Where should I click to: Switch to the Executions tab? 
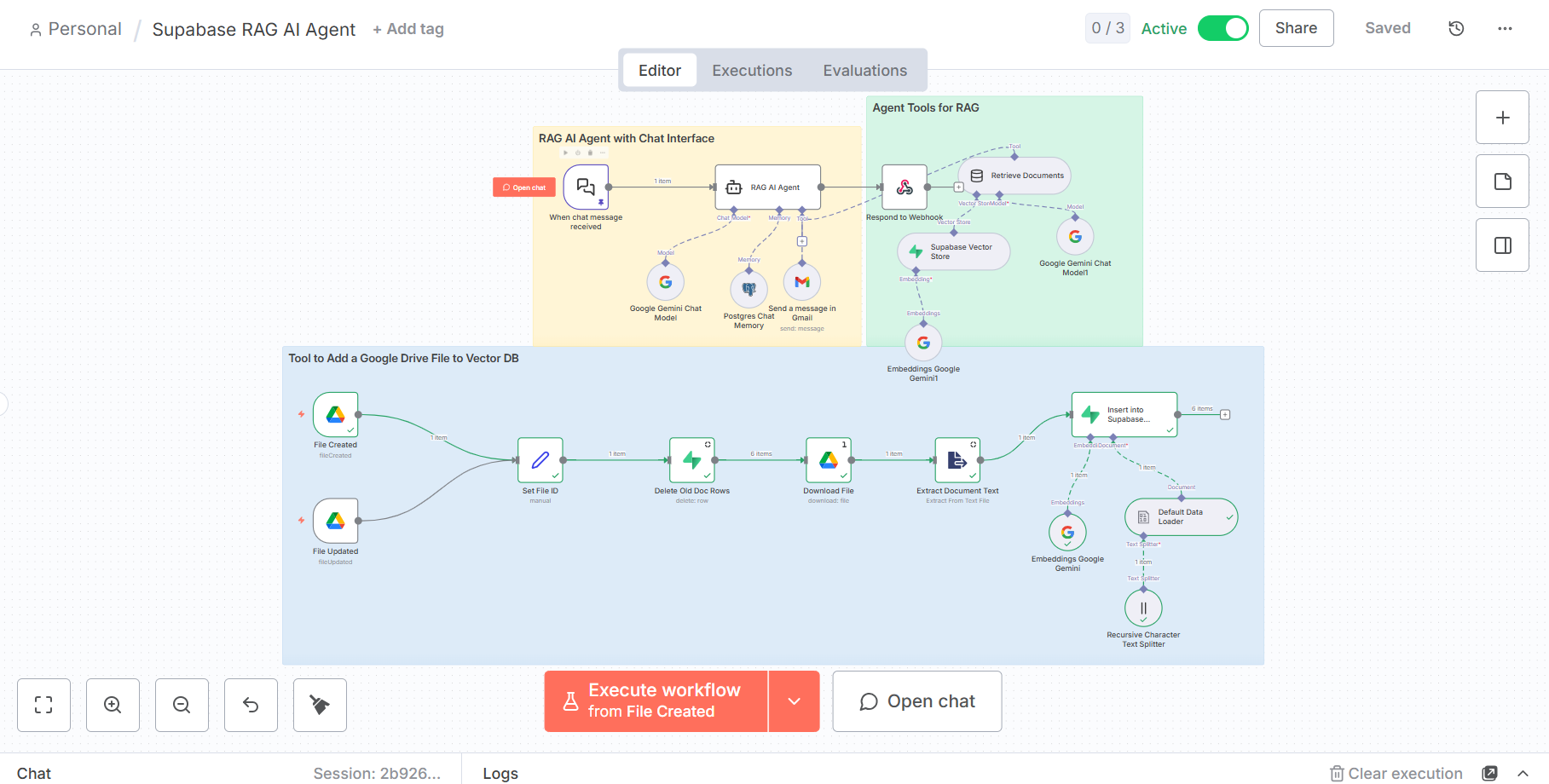pyautogui.click(x=751, y=70)
